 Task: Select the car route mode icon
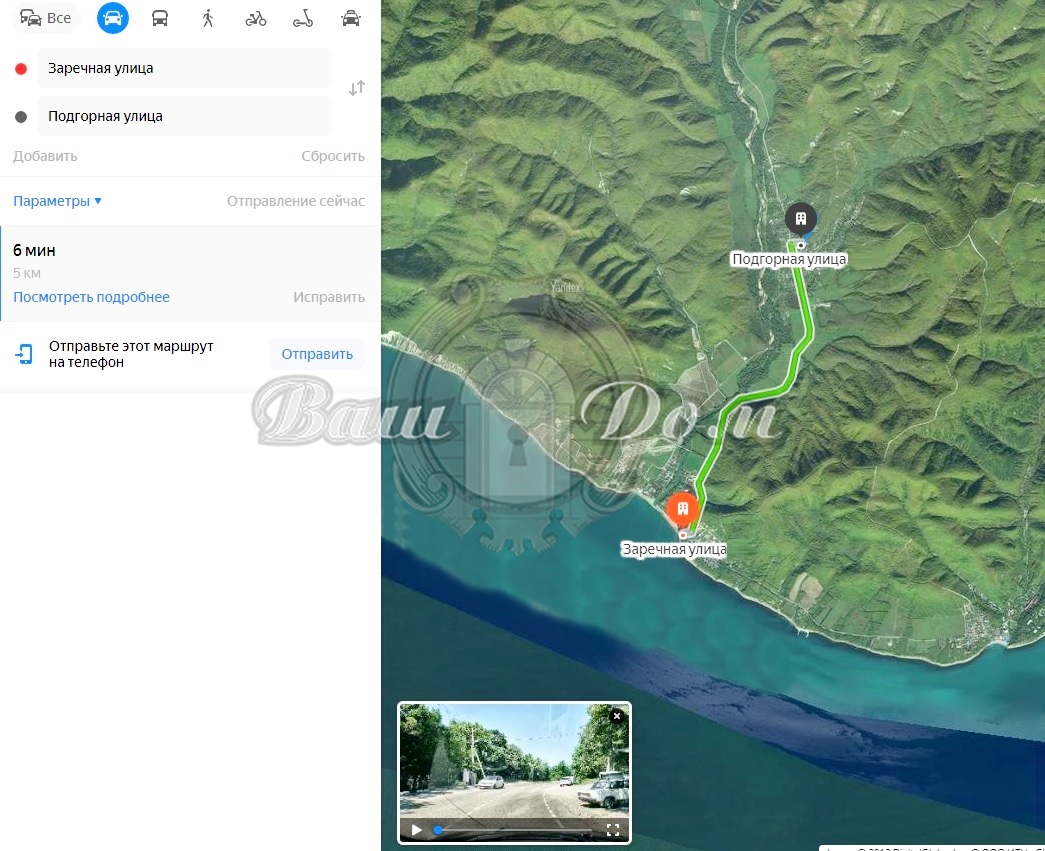coord(113,18)
